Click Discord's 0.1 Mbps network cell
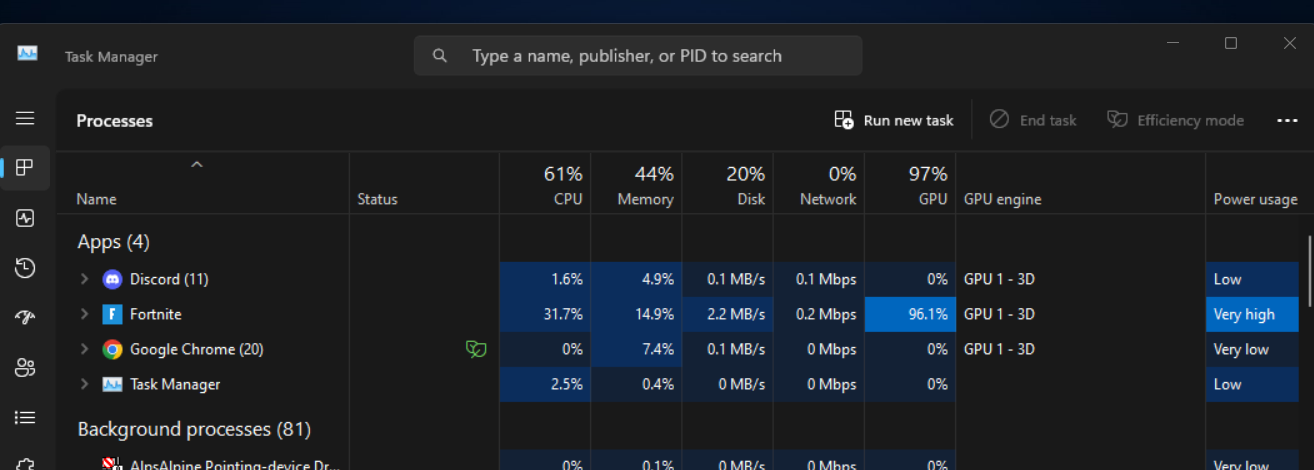Screen dimensions: 1314x470 818,279
